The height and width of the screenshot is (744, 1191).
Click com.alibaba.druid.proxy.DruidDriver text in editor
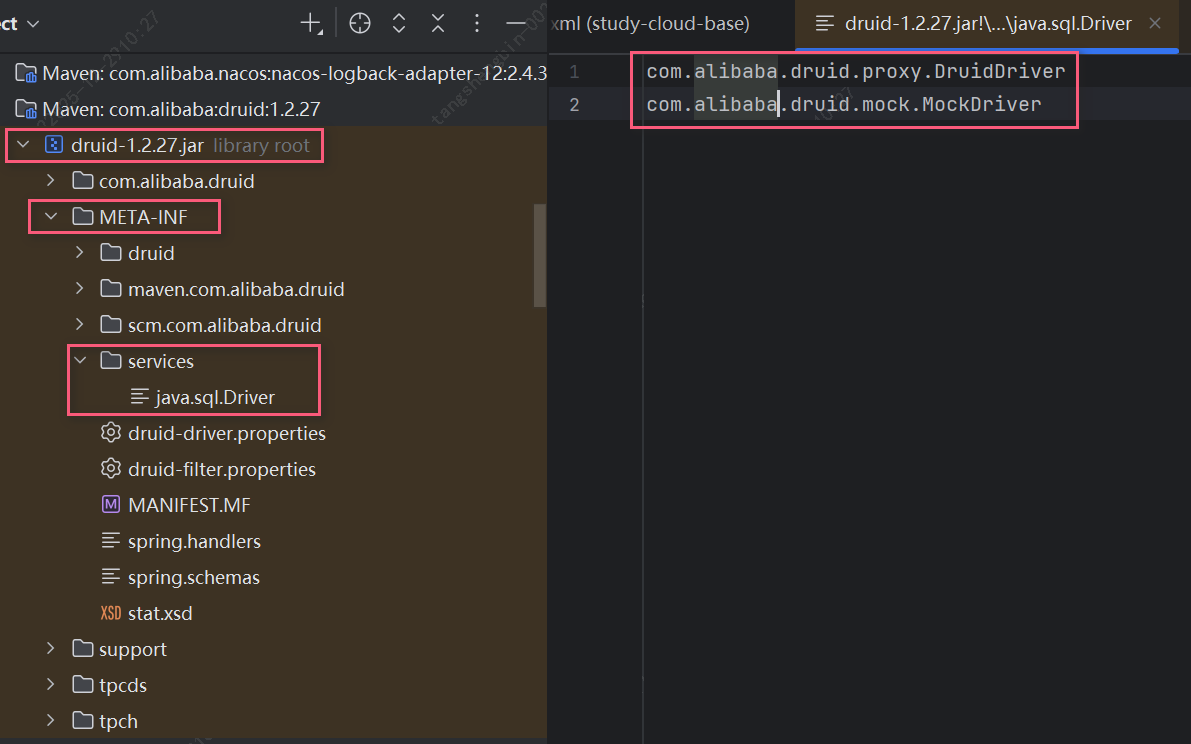[856, 71]
